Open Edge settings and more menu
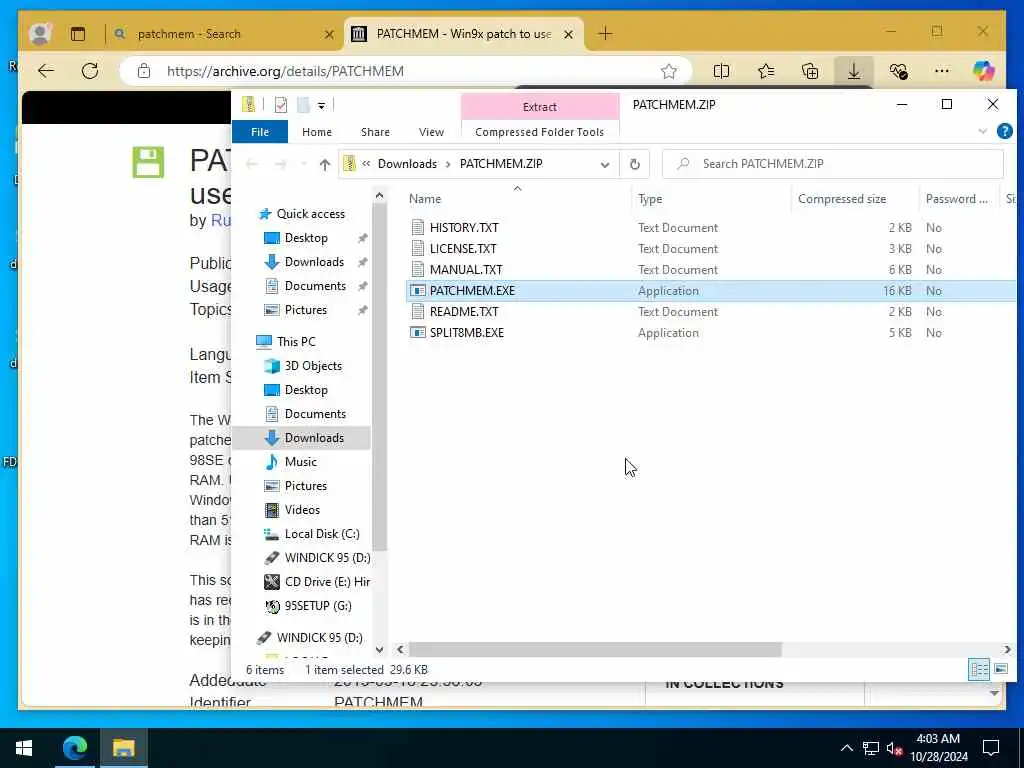 942,71
